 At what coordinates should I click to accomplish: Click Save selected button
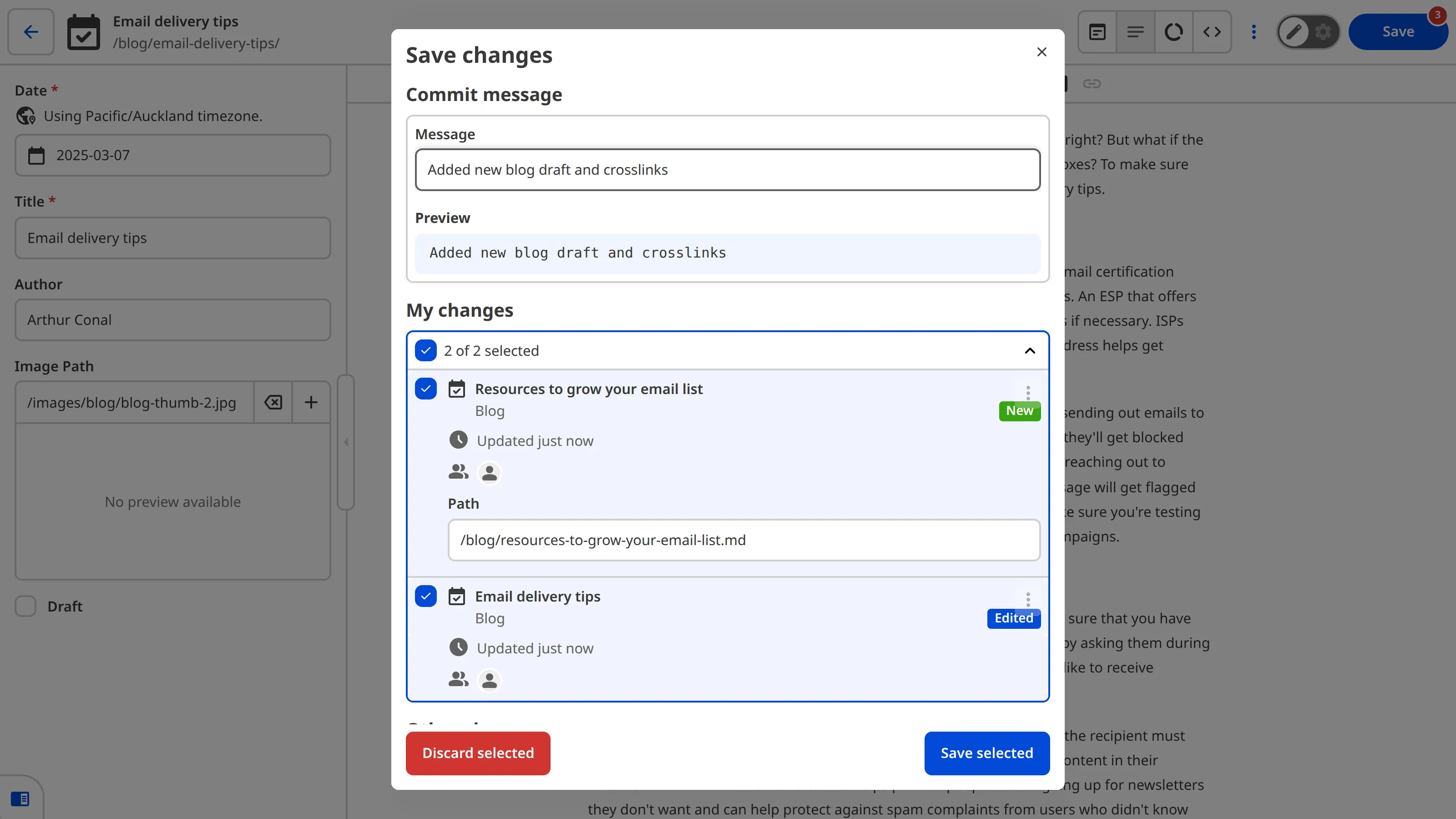pyautogui.click(x=987, y=753)
